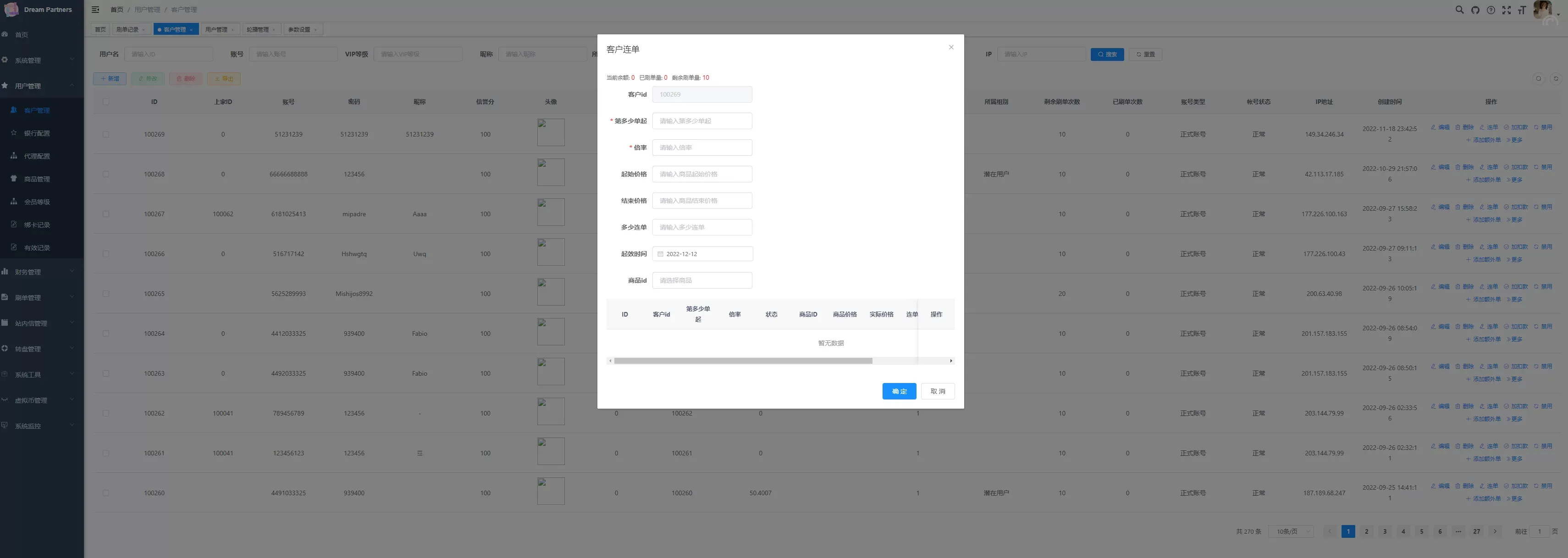Open the search magnifier in top bar

pyautogui.click(x=1459, y=10)
